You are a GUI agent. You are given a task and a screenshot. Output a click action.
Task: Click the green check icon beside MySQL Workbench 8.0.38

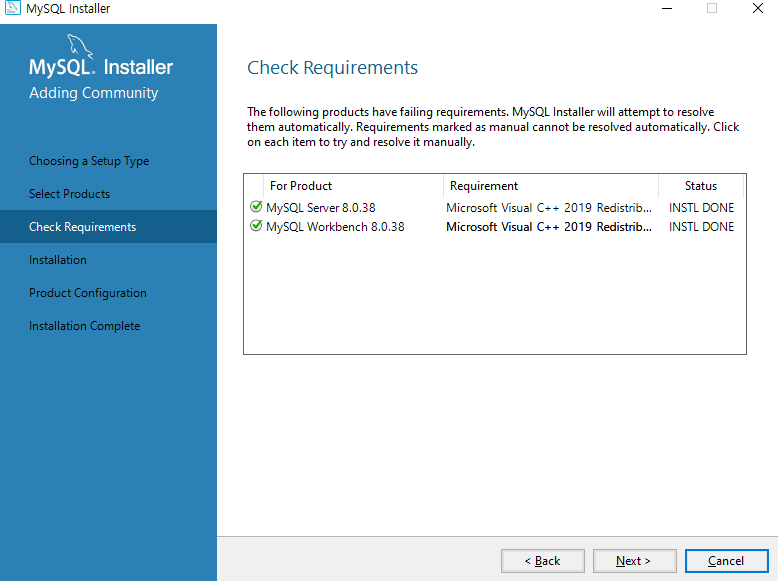coord(256,226)
